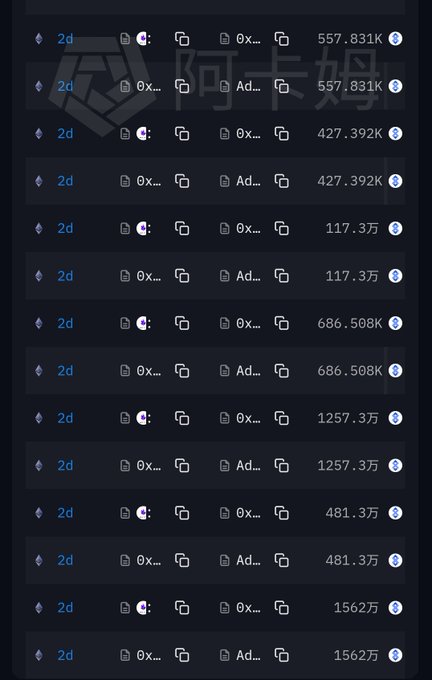Copy Ad... recipient in second 117.3万 row
The width and height of the screenshot is (432, 680).
[x=281, y=276]
